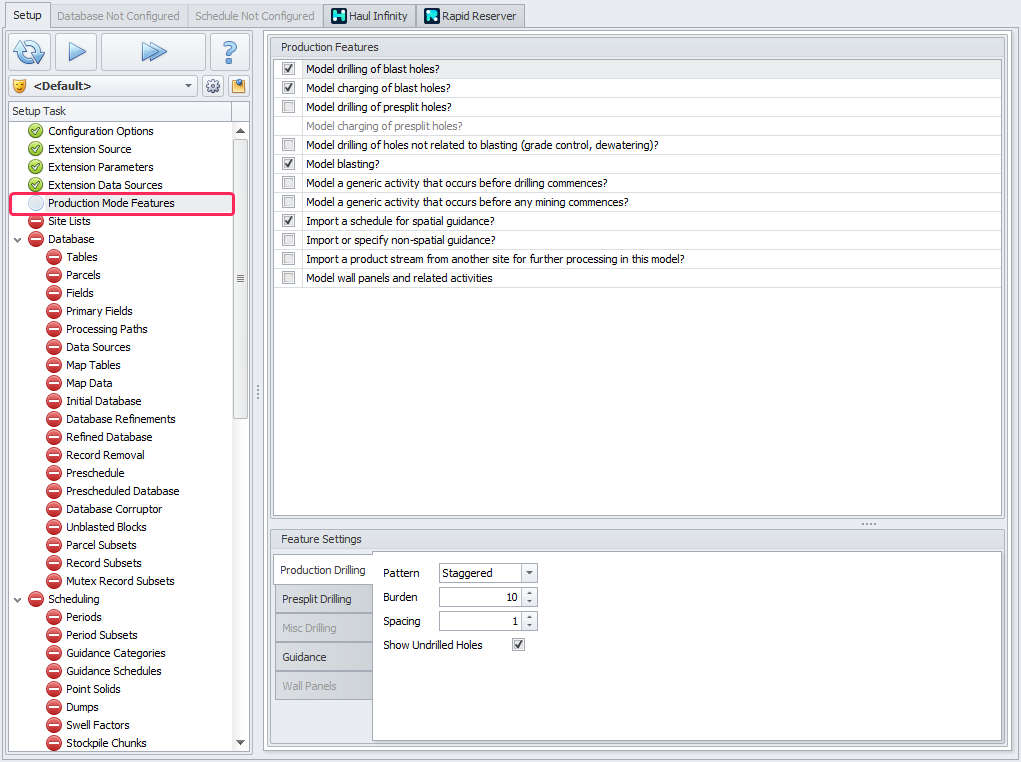Check generic activity before any mining commences
Screen dimensions: 1021x762
click(288, 201)
